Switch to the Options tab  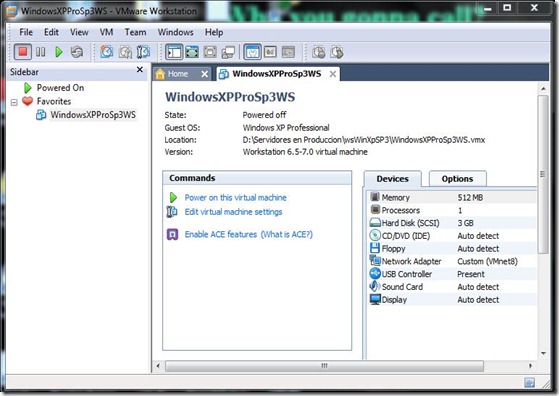[457, 179]
